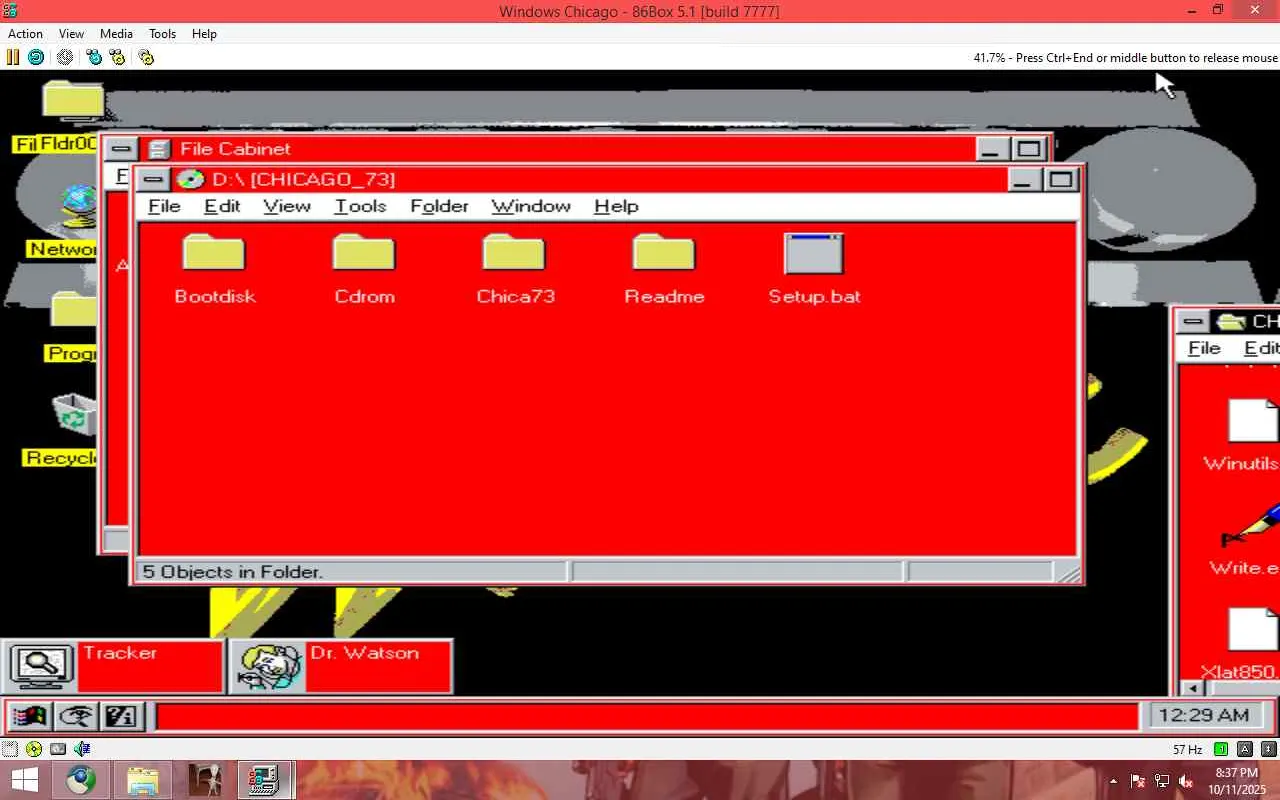This screenshot has width=1280, height=800.
Task: Open Window menu in D:\ CHICAGO_73 window
Action: tap(531, 206)
